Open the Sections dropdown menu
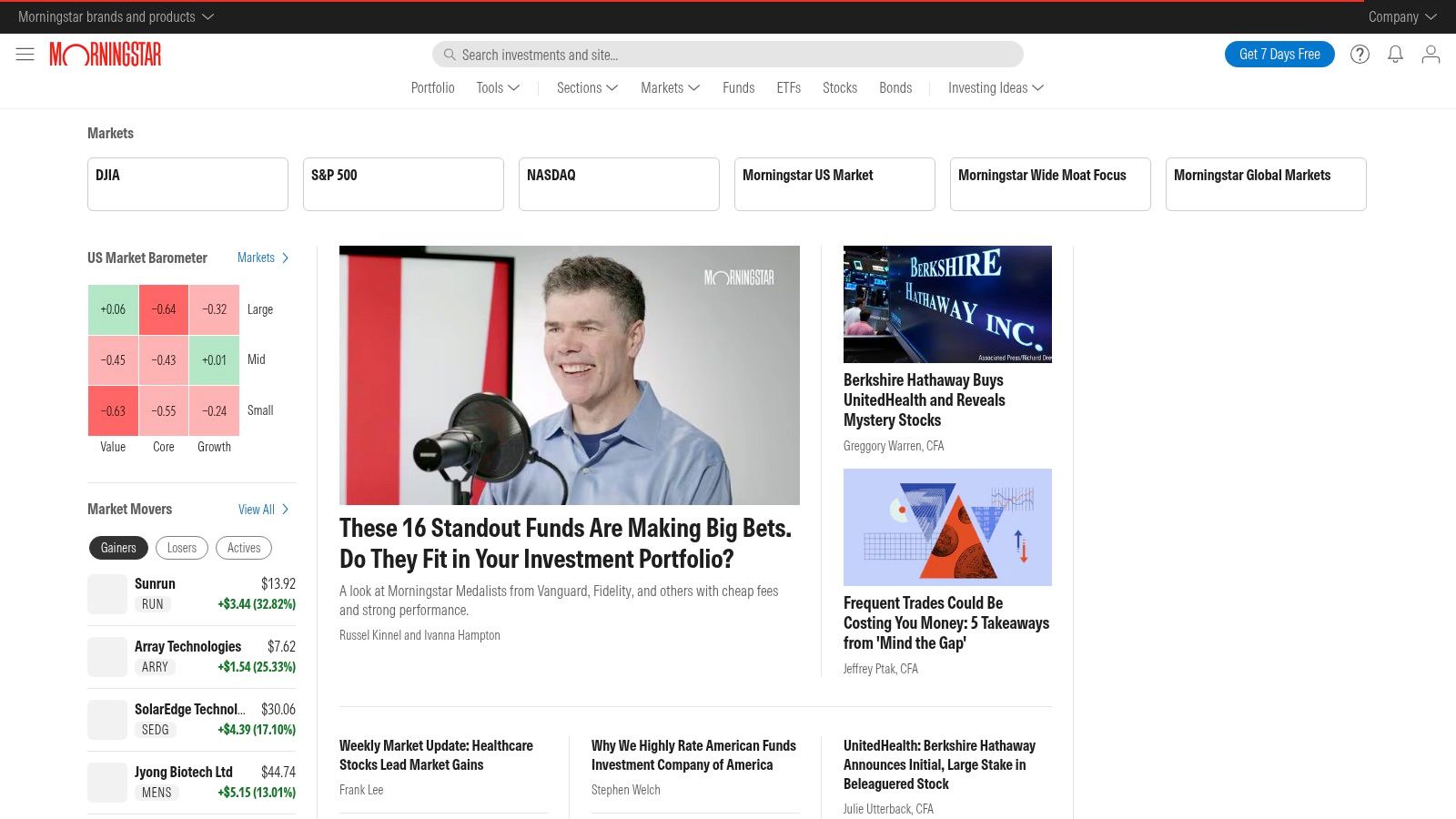The height and width of the screenshot is (819, 1456). (x=587, y=87)
